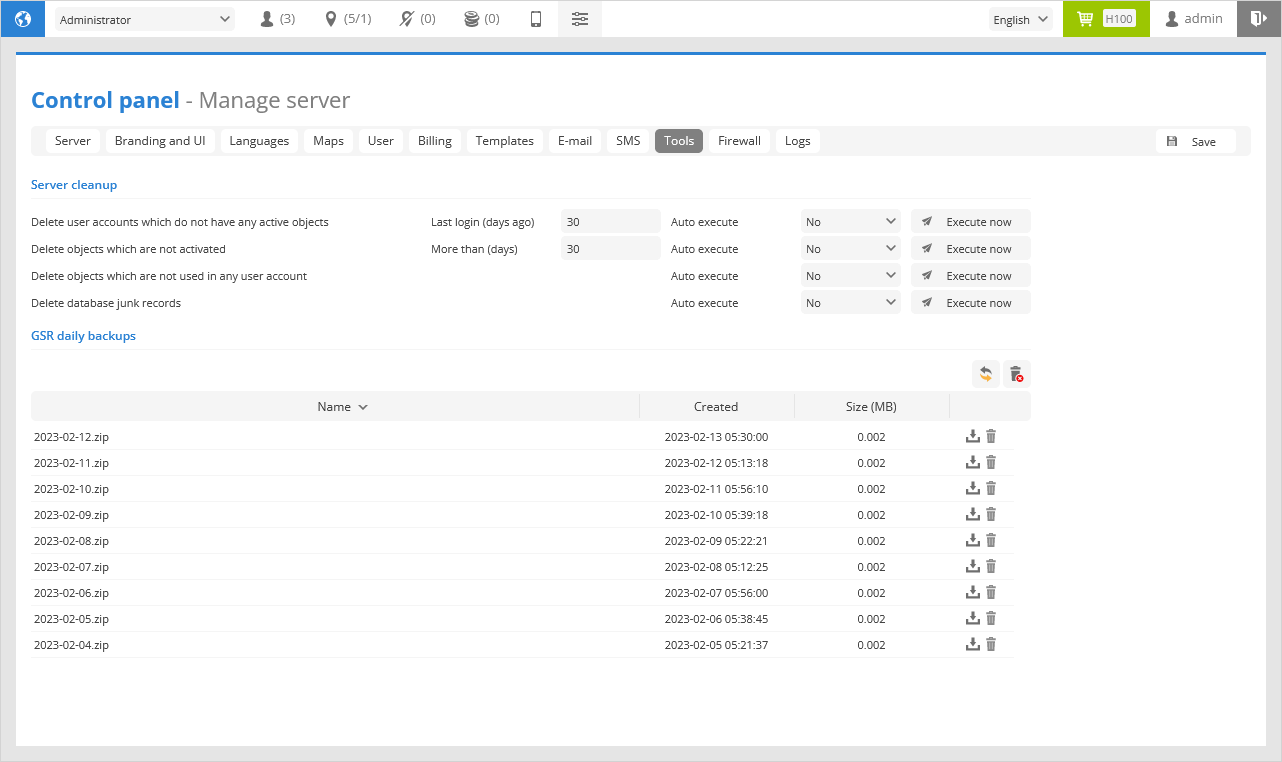Download 2023-02-11.zip backup
Image resolution: width=1282 pixels, height=762 pixels.
click(x=972, y=462)
